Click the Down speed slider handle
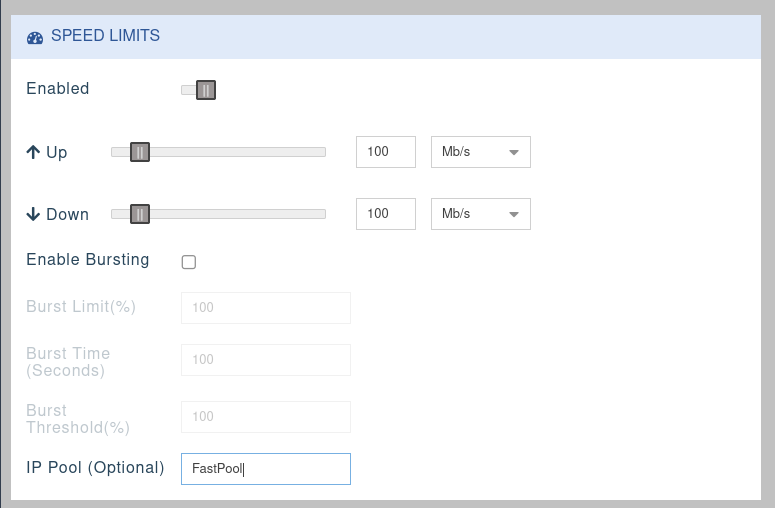 coord(140,214)
